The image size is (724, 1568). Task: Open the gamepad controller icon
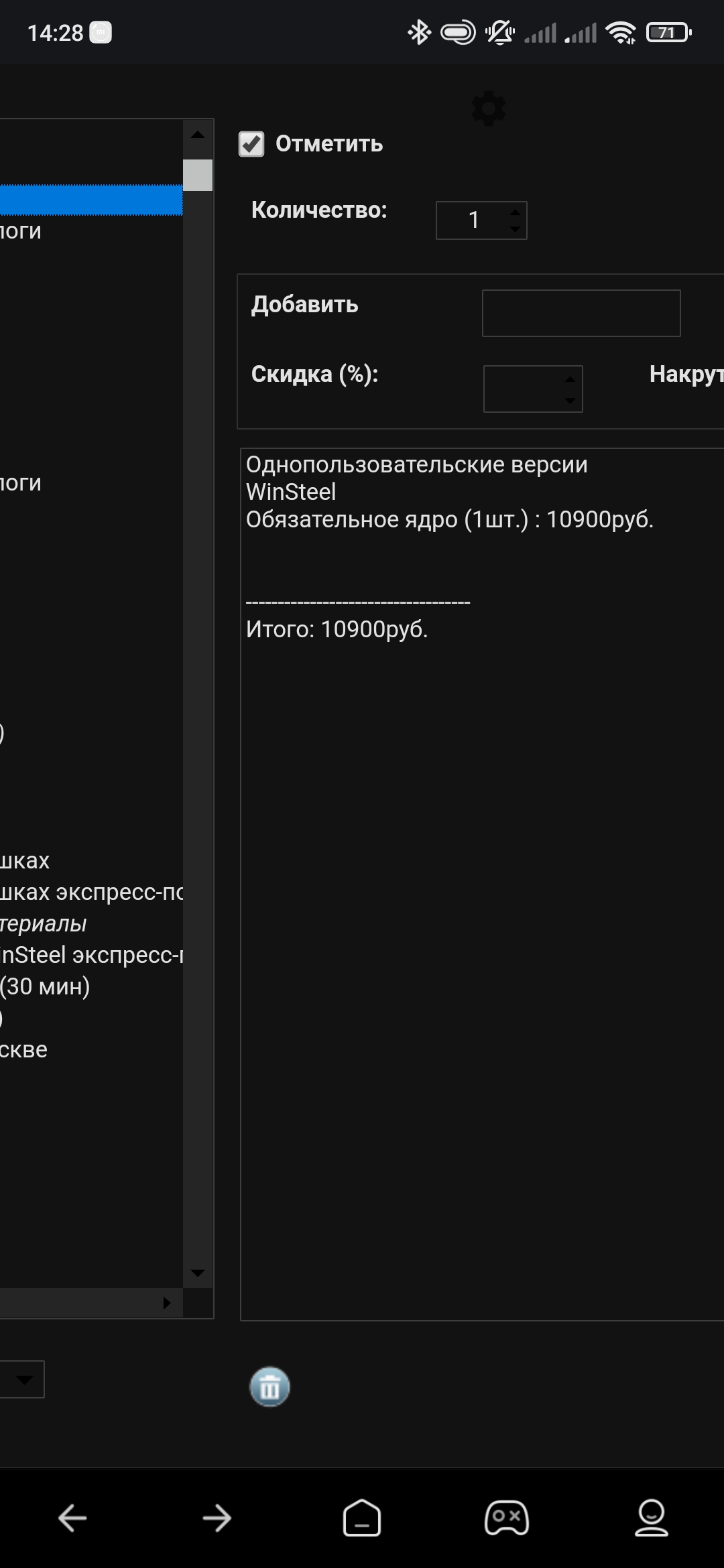click(507, 1518)
